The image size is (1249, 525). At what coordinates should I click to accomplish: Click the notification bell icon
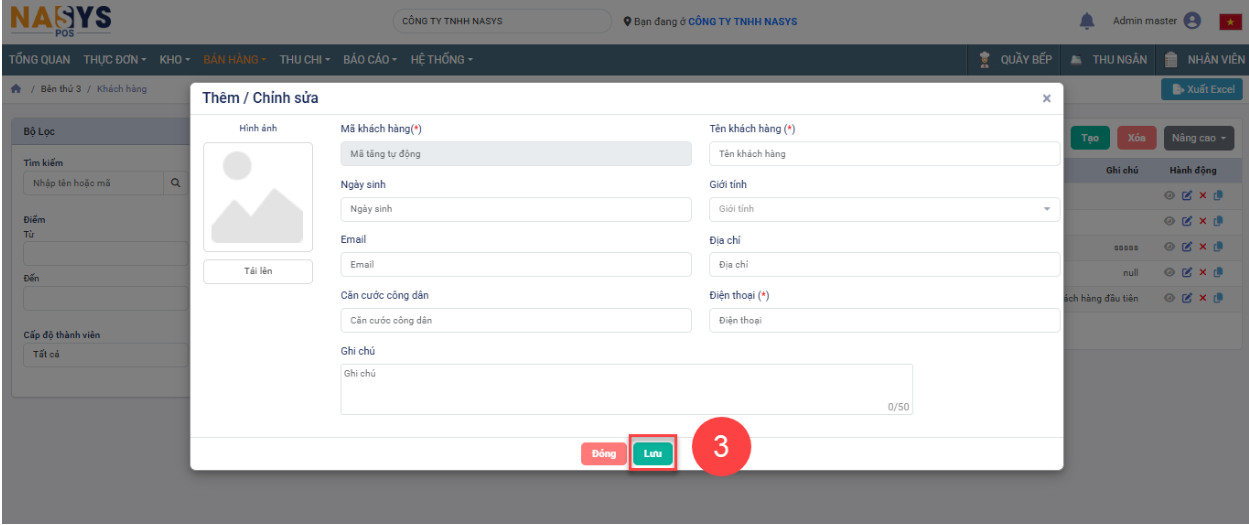(1087, 21)
